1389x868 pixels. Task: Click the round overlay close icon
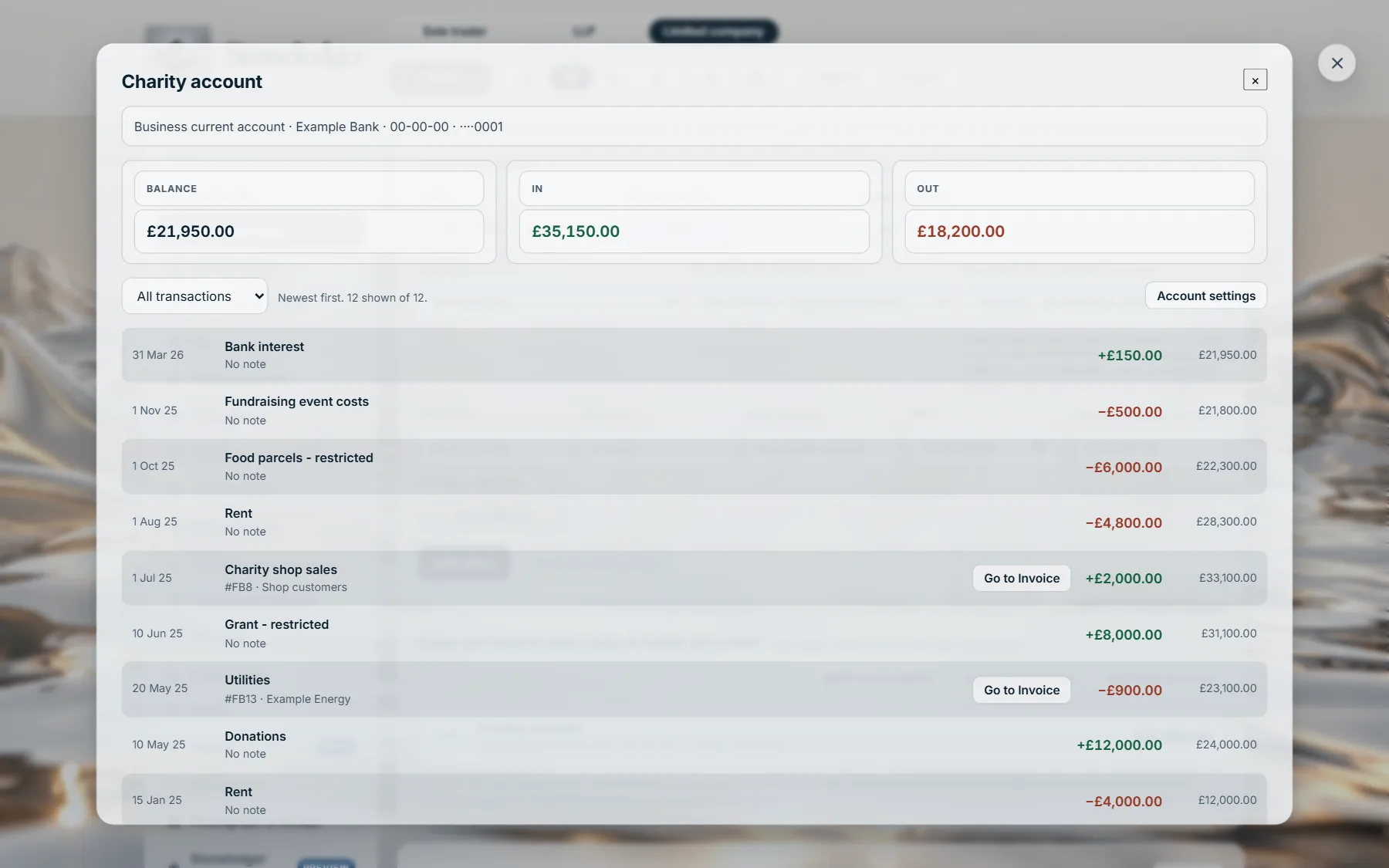point(1337,63)
